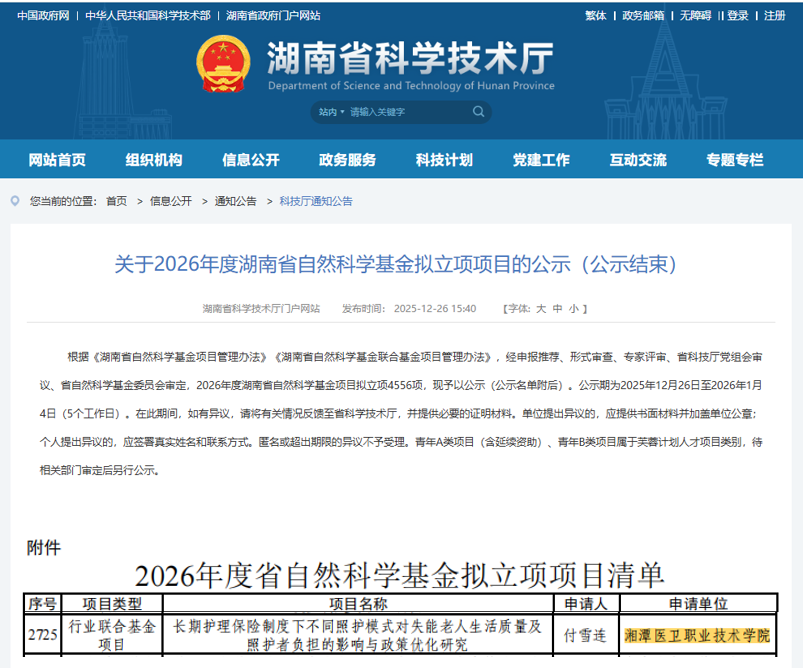Open the 组织机构 menu
Screen dimensions: 803x668
(154, 160)
